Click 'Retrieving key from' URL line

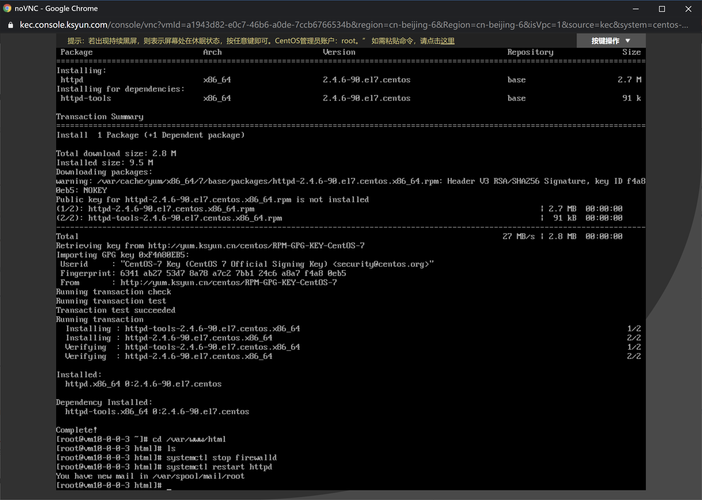(210, 245)
